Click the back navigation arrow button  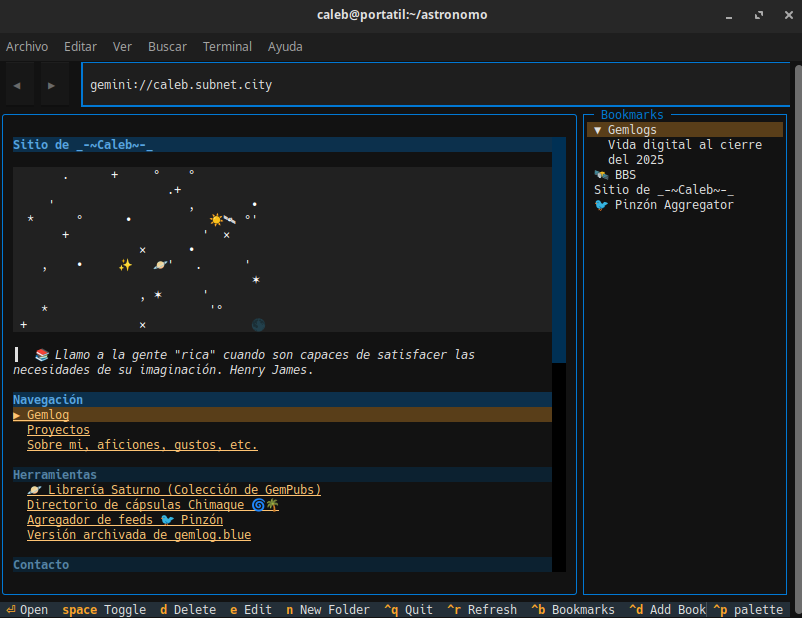tap(16, 85)
